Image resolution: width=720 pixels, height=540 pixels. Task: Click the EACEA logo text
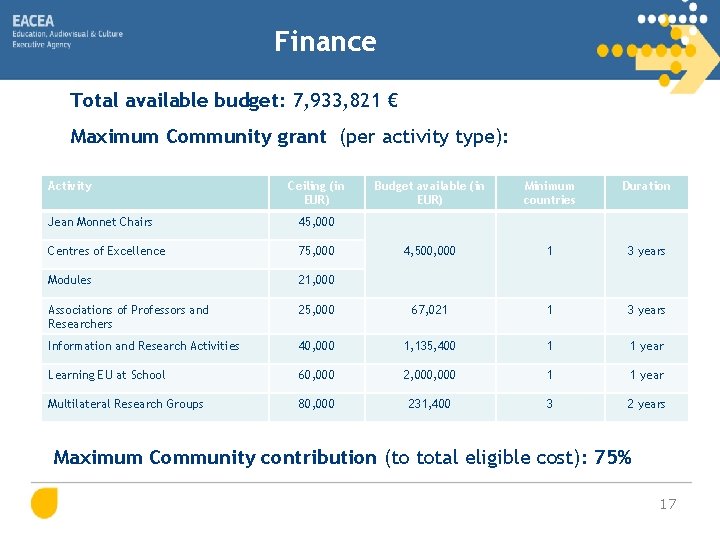point(33,21)
